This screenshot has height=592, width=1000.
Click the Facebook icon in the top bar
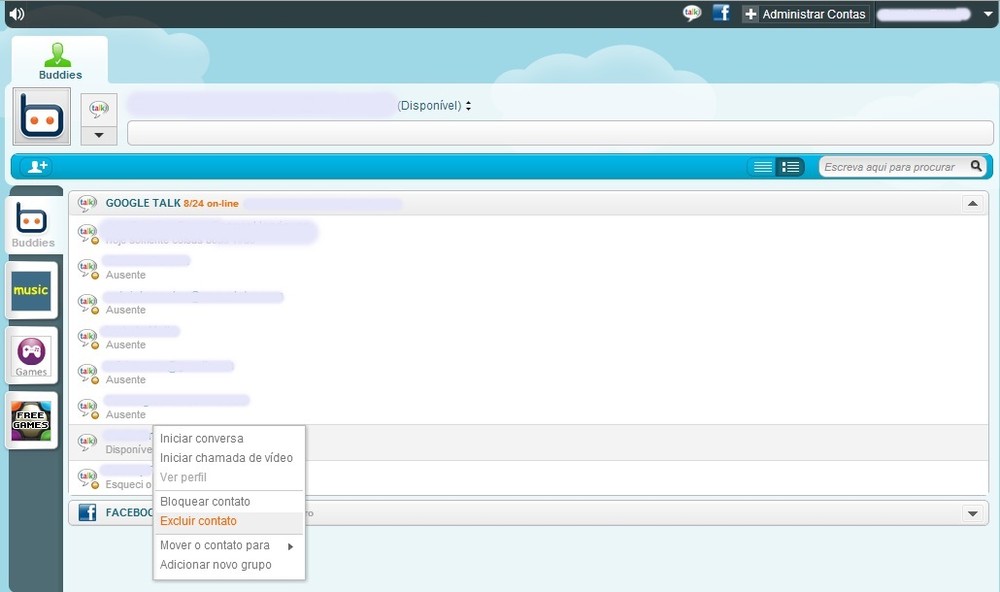(721, 13)
